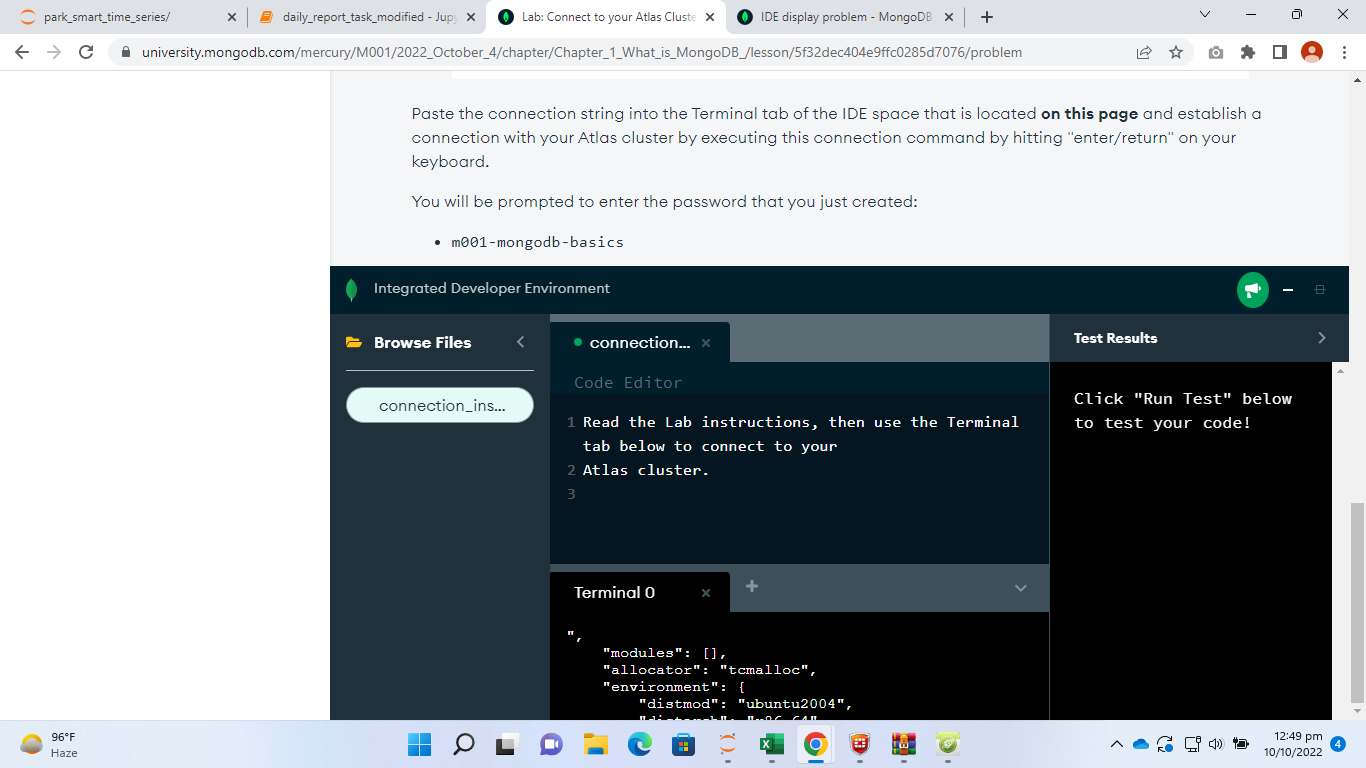Viewport: 1366px width, 768px height.
Task: Share this page icon in address bar
Action: coord(1144,52)
